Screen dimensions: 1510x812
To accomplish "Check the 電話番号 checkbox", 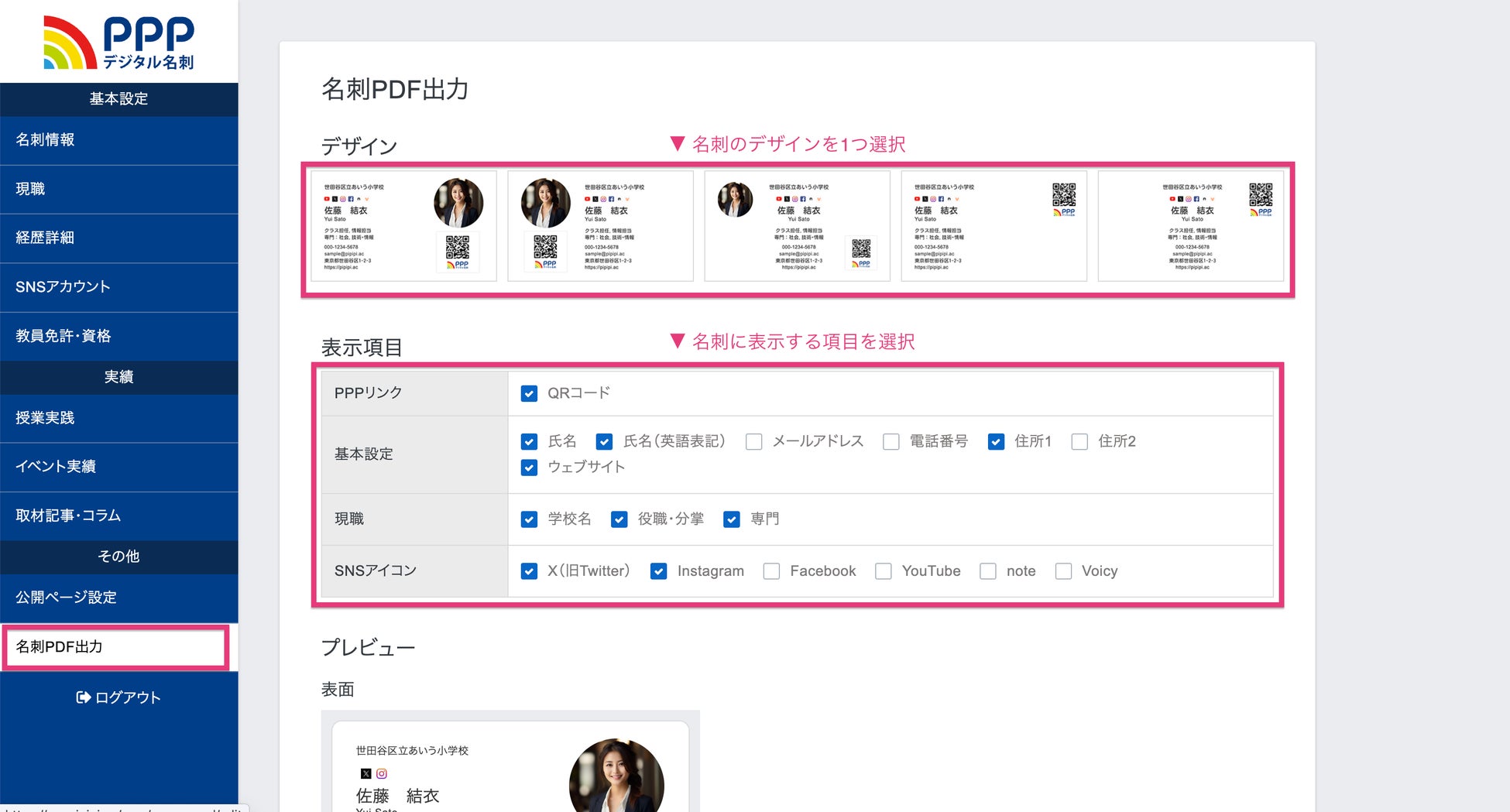I will click(x=891, y=441).
